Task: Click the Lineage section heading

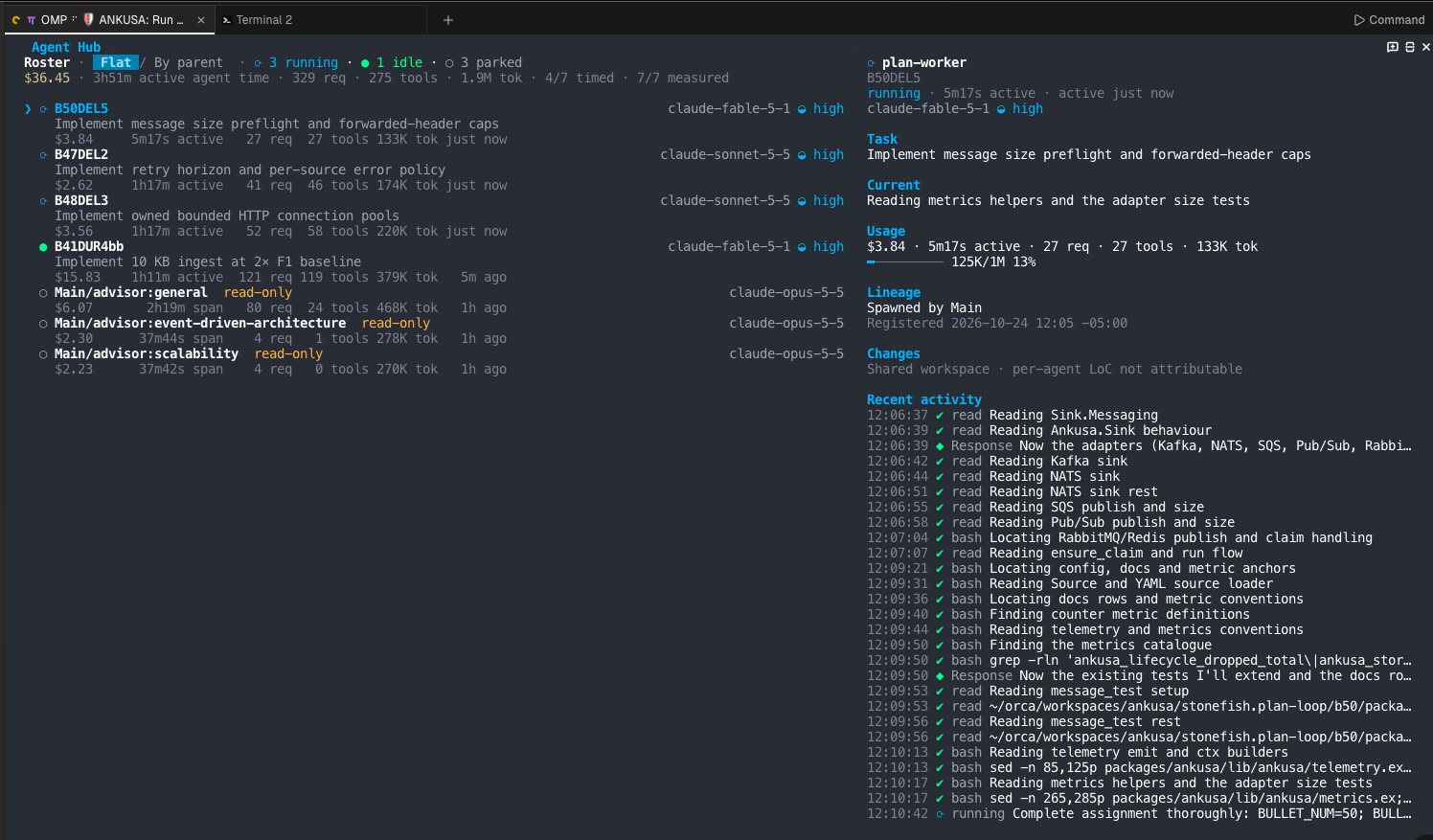Action: [x=894, y=292]
